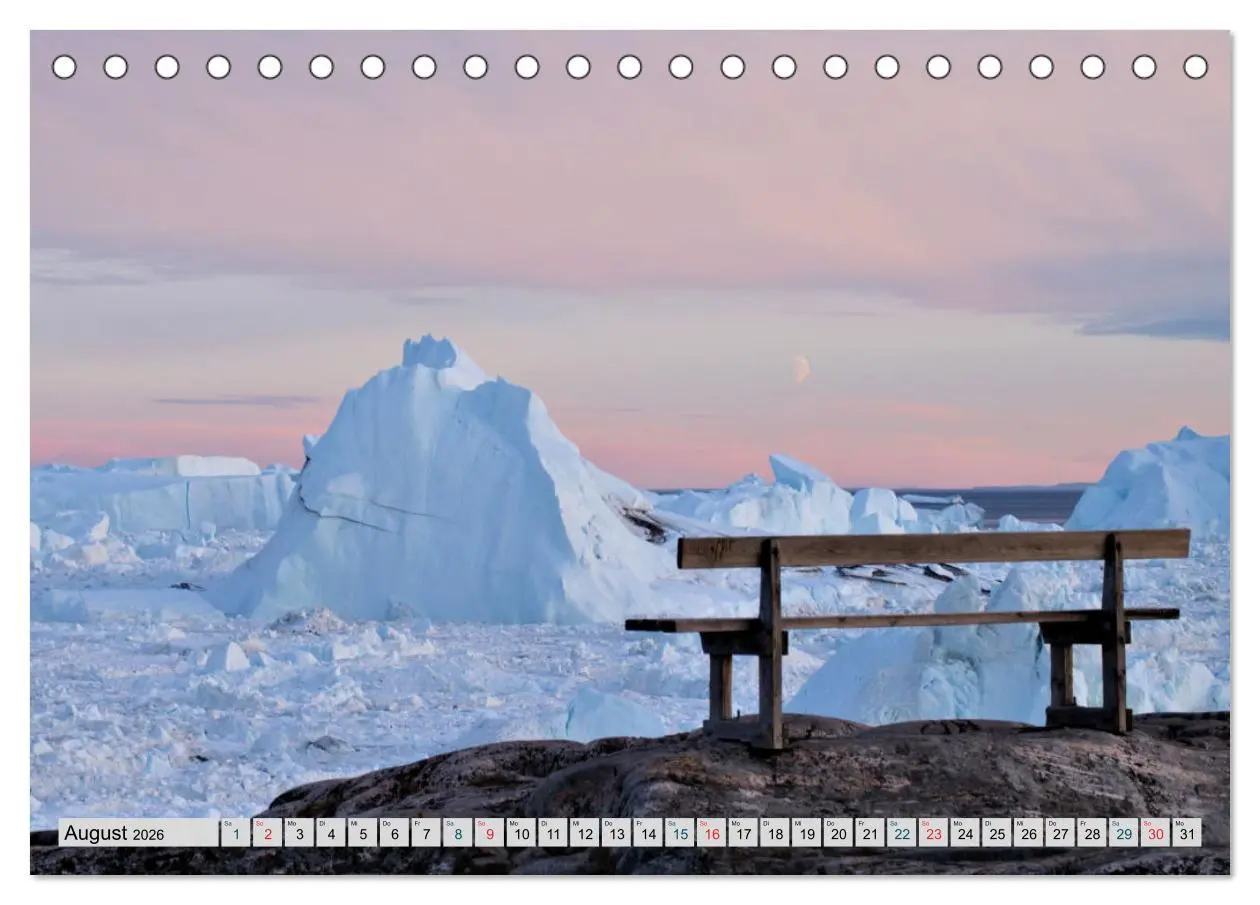The height and width of the screenshot is (905, 1260).
Task: Click the August 2026 month label
Action: tap(114, 833)
